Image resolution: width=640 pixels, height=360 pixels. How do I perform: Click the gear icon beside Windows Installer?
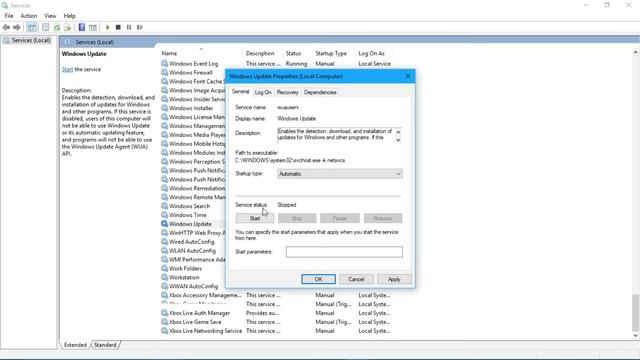[x=164, y=108]
